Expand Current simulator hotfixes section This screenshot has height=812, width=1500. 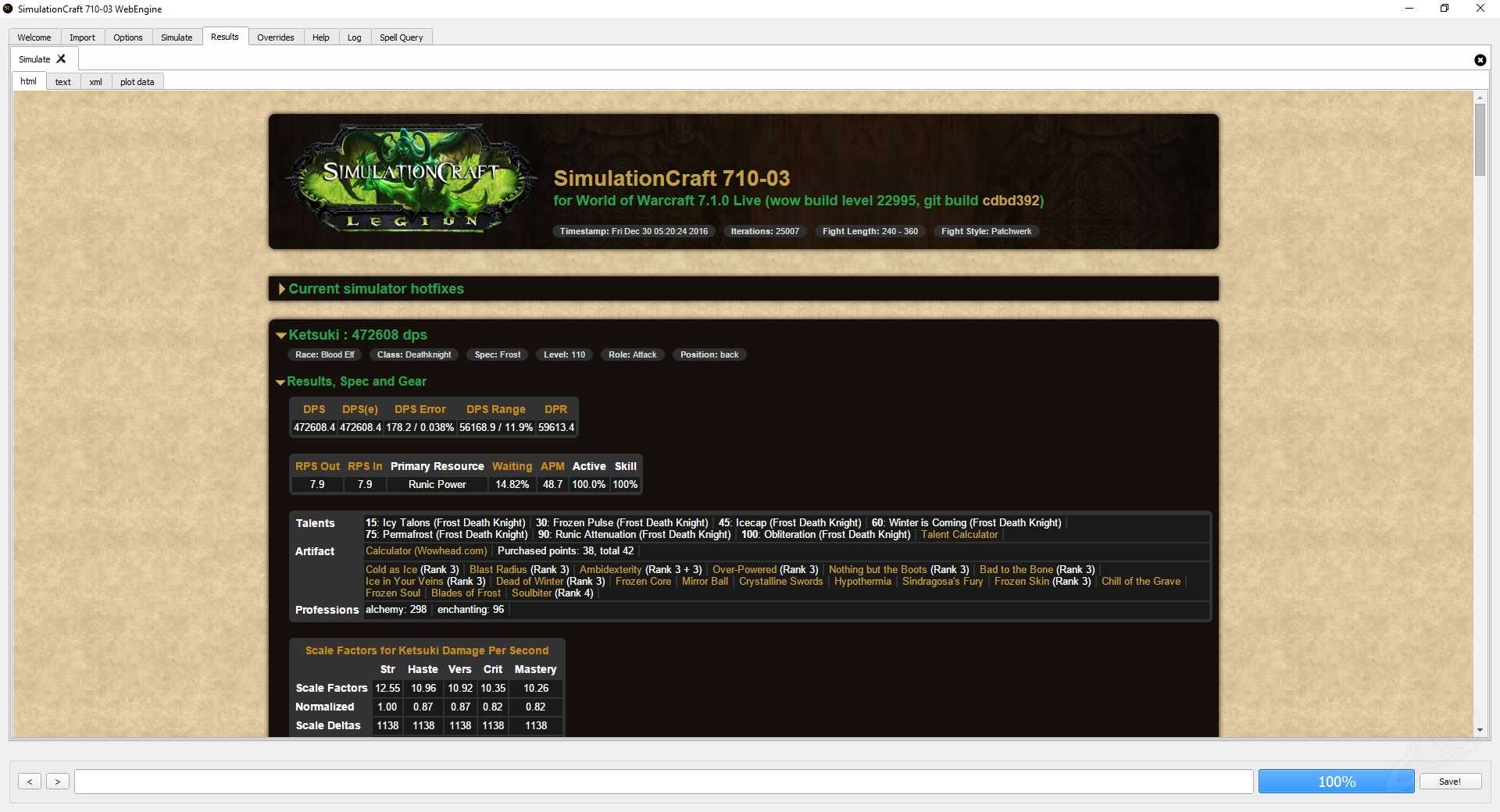(x=371, y=289)
